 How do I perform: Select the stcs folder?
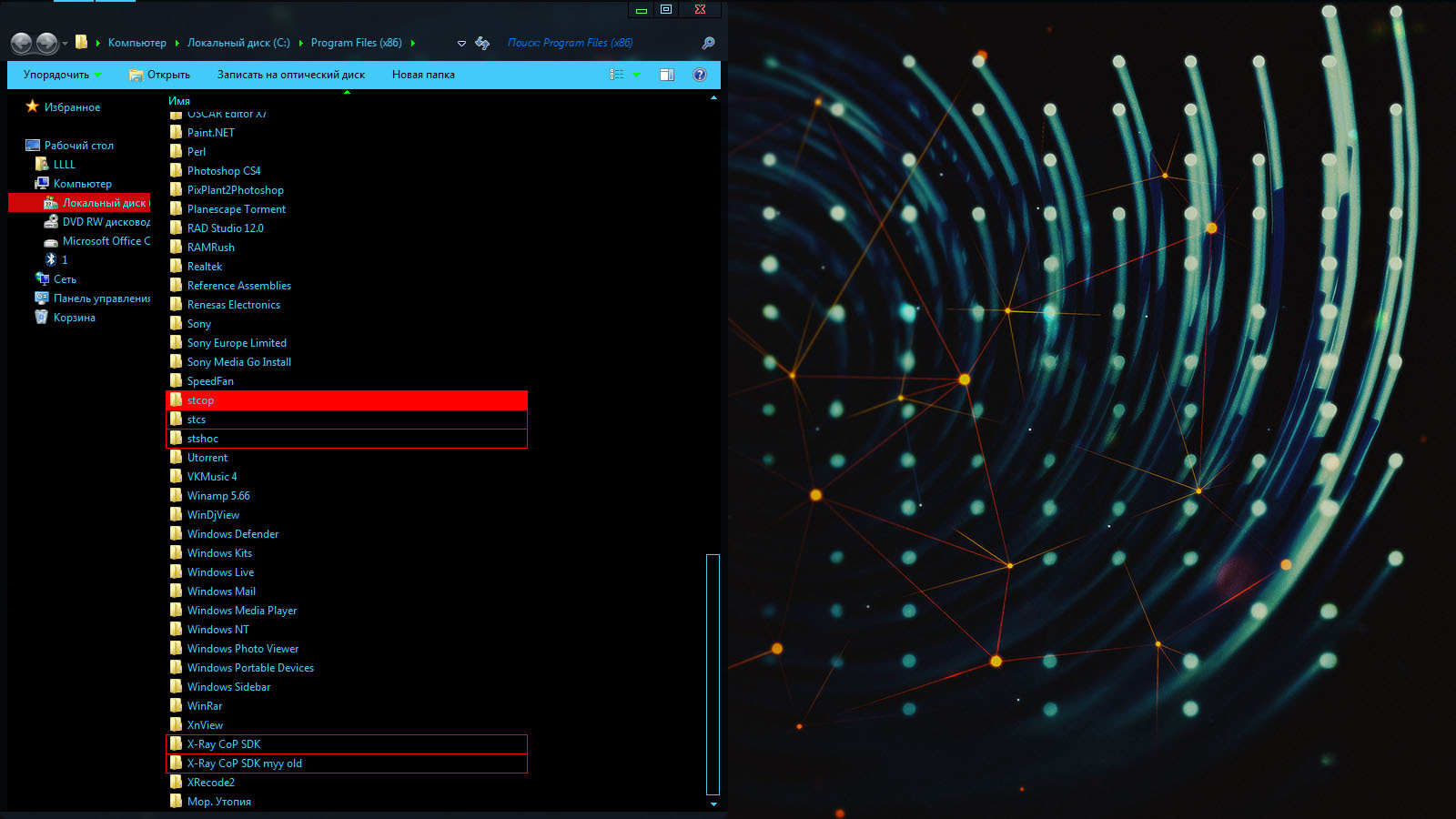(x=347, y=420)
